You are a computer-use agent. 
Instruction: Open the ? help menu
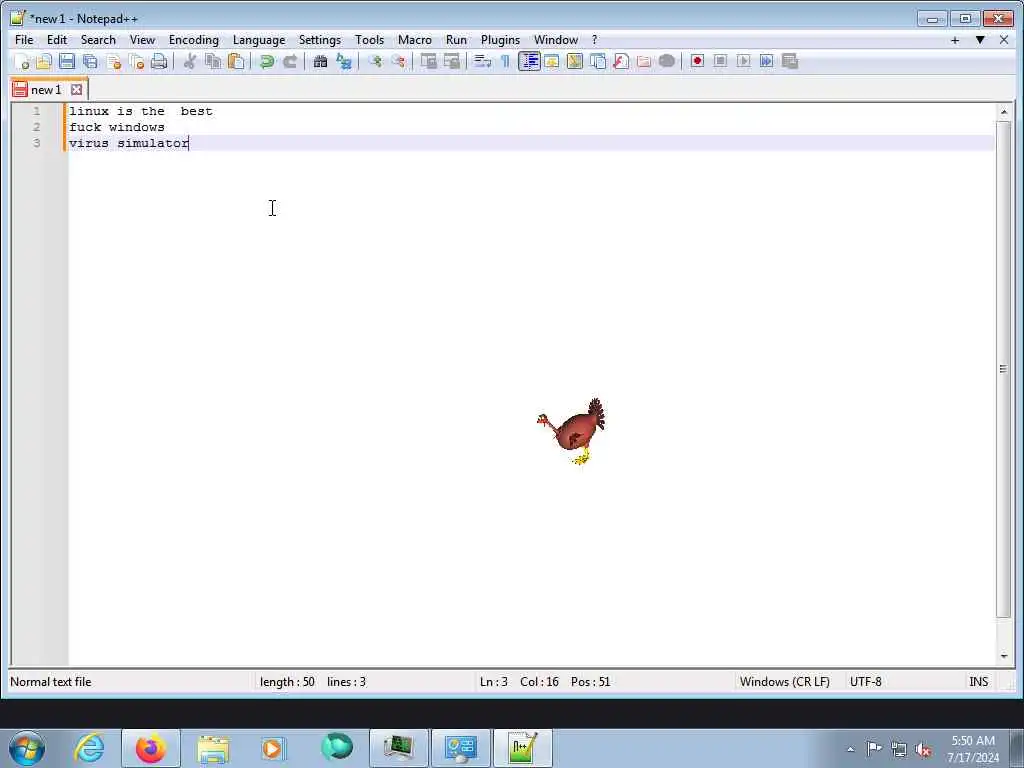click(594, 40)
